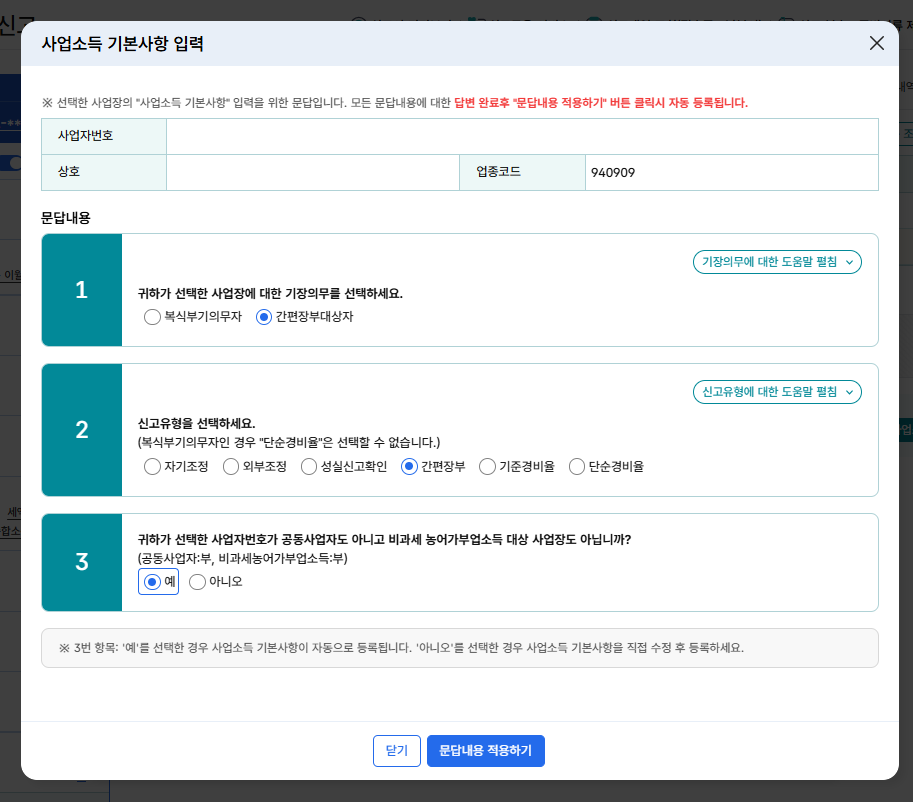
Task: Click the 문답내용 적용하기 button
Action: pyautogui.click(x=486, y=750)
